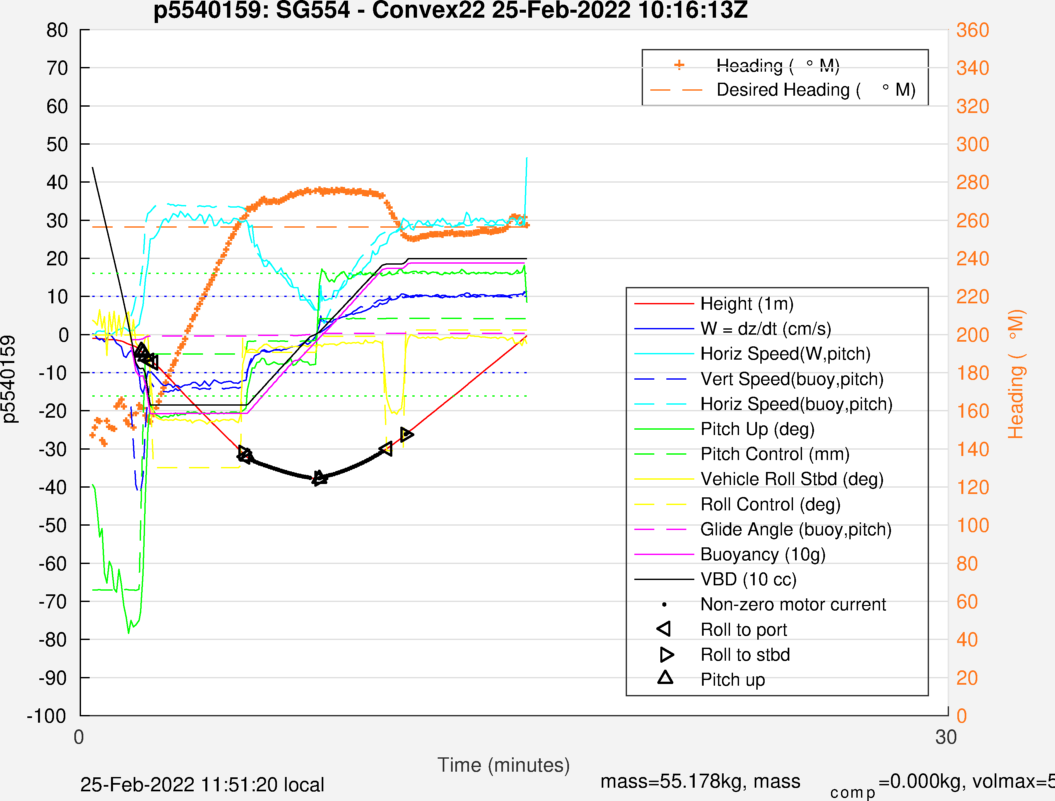Click the plot title p5540159: SG554 - Convex22

pos(450,10)
